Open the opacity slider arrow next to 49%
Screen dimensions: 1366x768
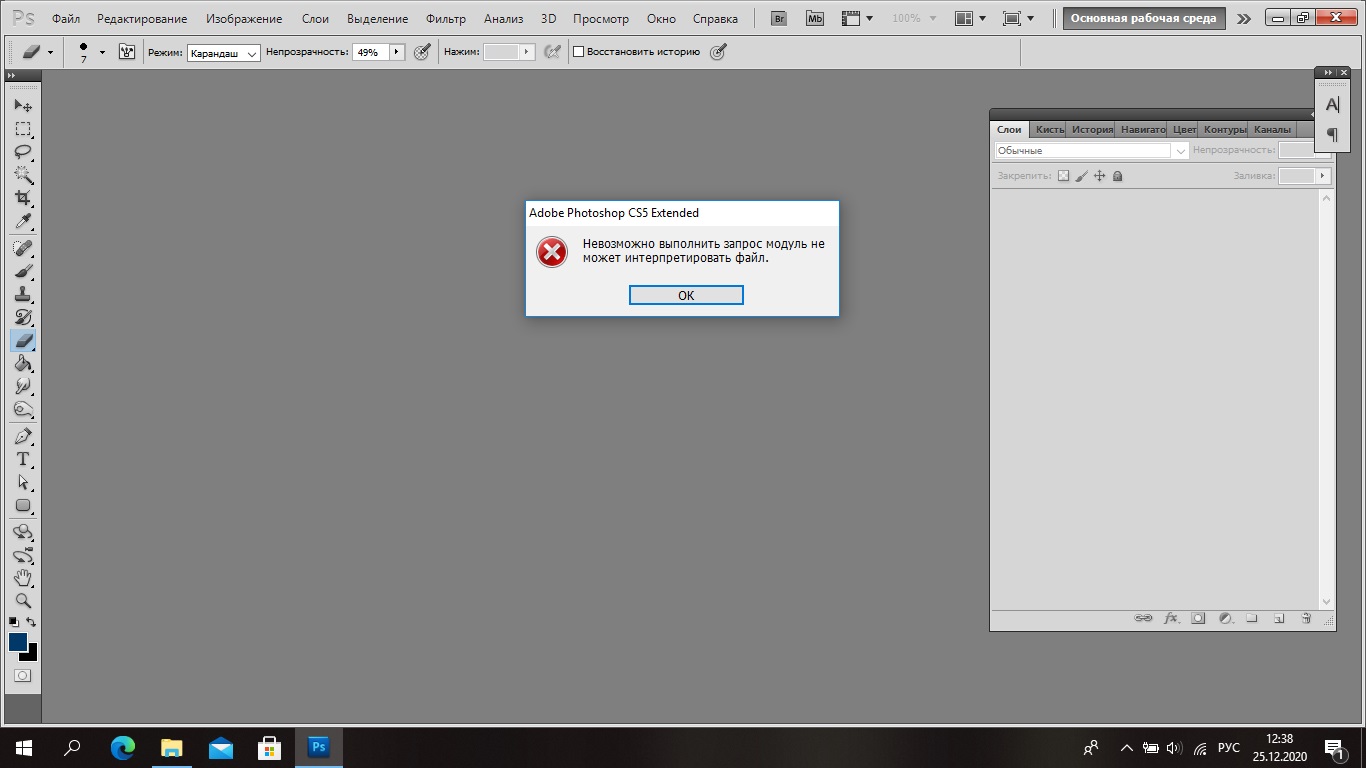[x=397, y=52]
